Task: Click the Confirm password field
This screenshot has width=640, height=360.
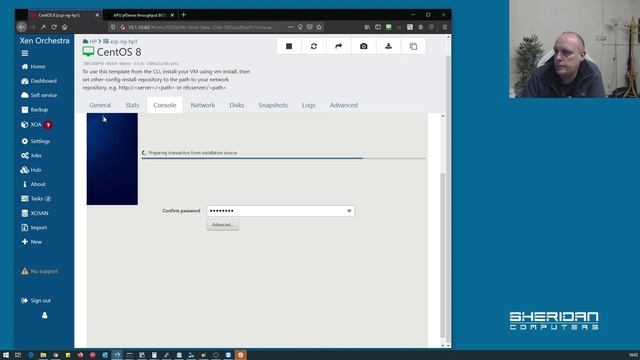Action: [x=280, y=211]
